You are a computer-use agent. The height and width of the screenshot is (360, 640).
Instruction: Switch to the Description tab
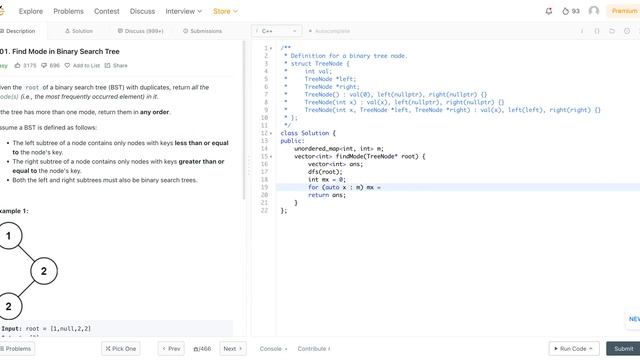click(x=18, y=31)
